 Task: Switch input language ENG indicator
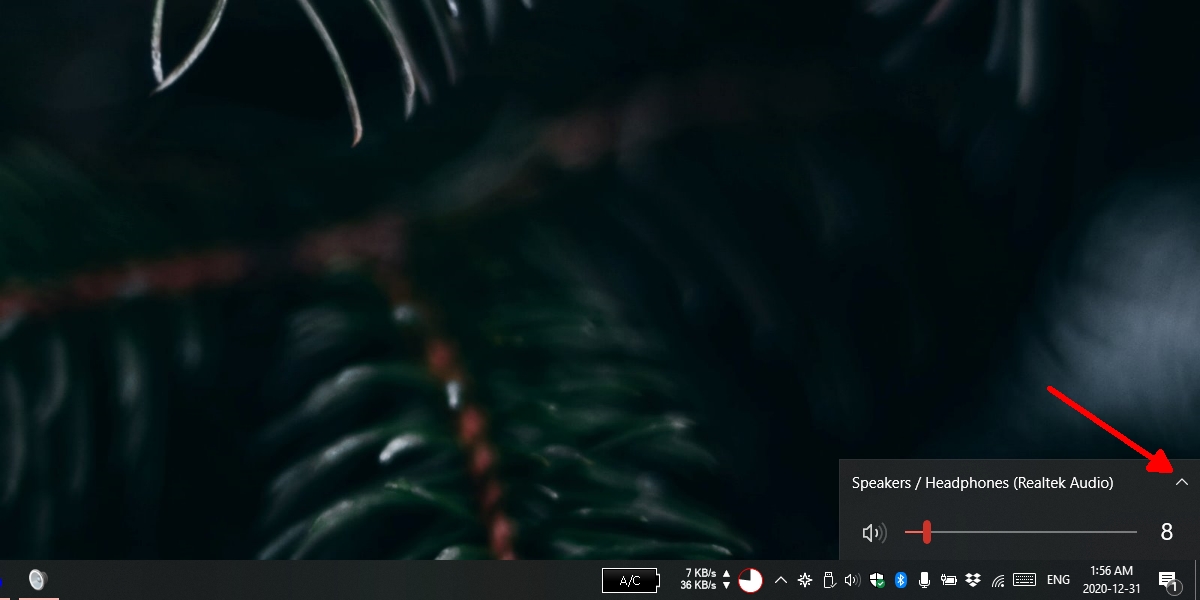click(1058, 580)
